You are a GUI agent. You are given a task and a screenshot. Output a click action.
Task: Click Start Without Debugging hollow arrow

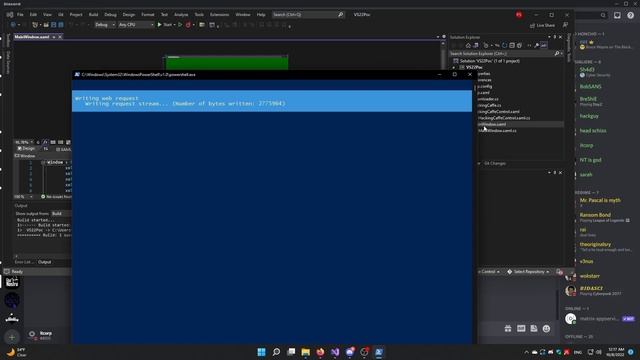(180, 25)
